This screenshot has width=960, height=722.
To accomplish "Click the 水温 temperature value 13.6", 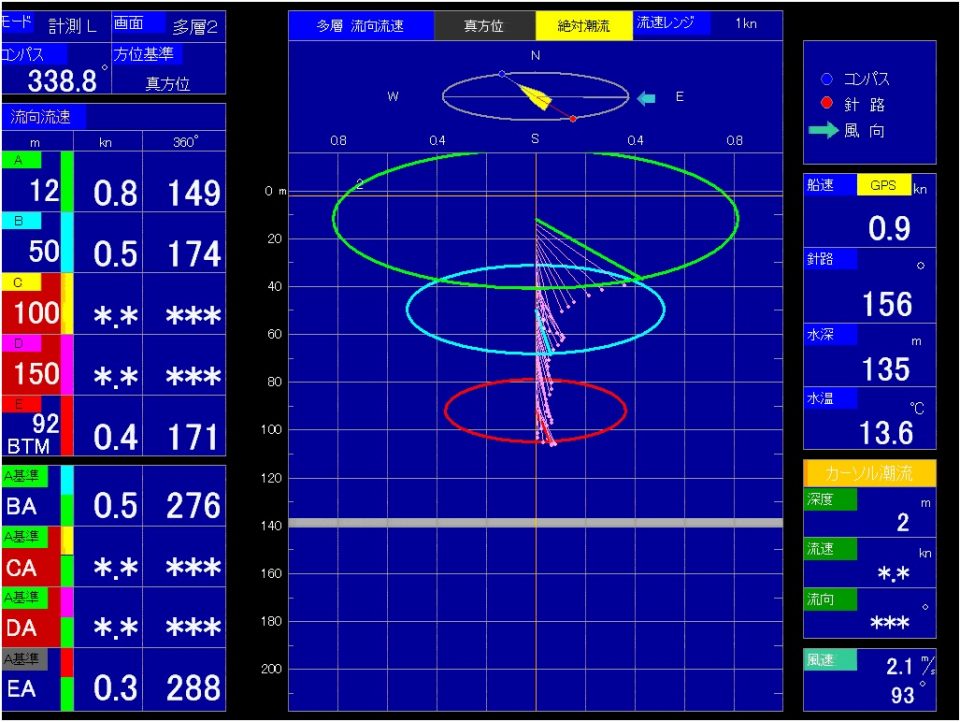I will coord(887,433).
